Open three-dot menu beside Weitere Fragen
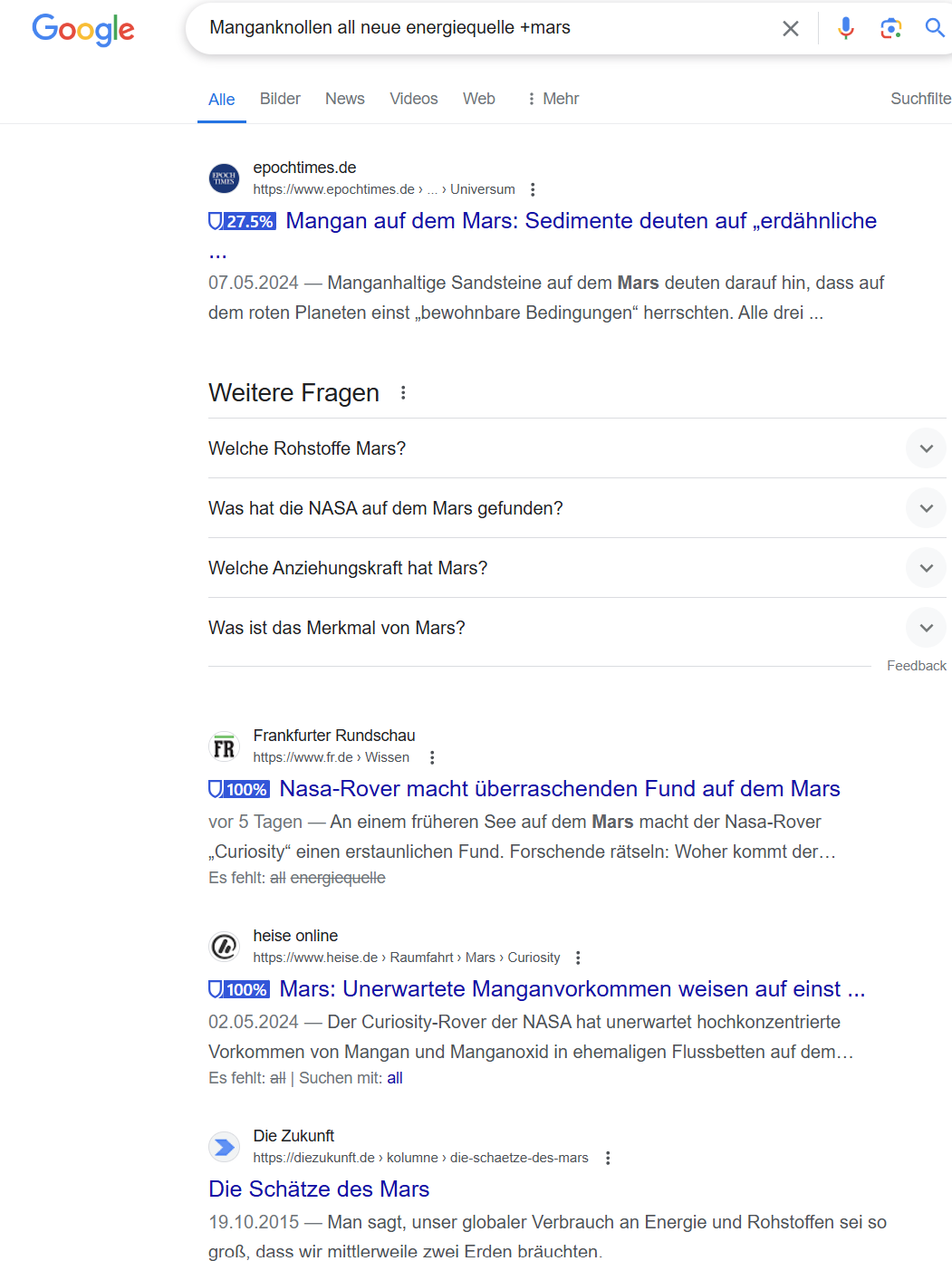Viewport: 952px width, 1261px height. click(x=403, y=393)
